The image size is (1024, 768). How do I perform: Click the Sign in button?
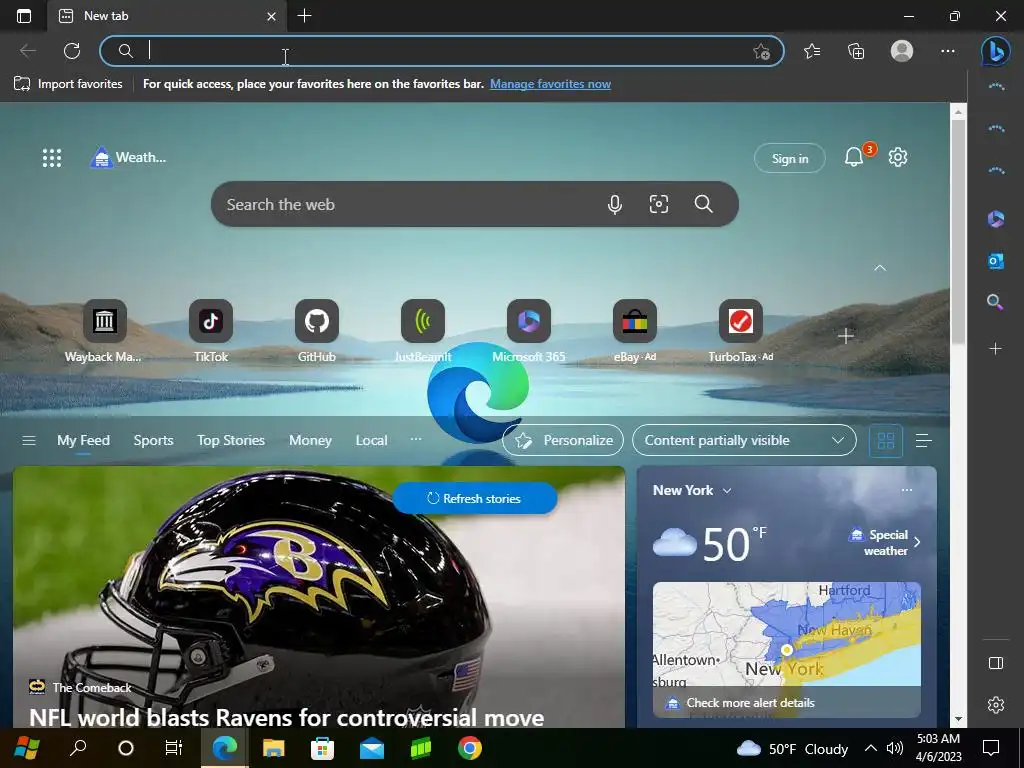pos(790,158)
